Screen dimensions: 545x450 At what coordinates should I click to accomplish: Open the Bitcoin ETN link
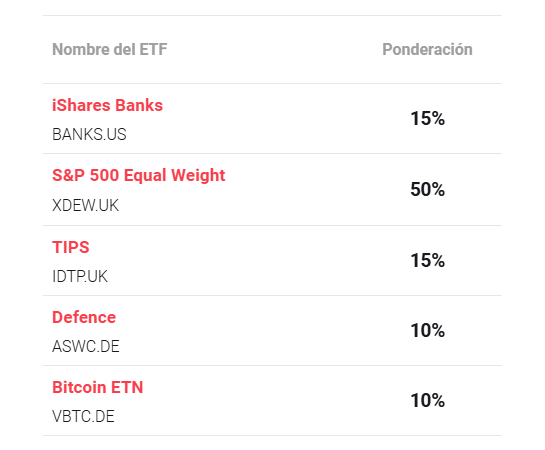(98, 387)
